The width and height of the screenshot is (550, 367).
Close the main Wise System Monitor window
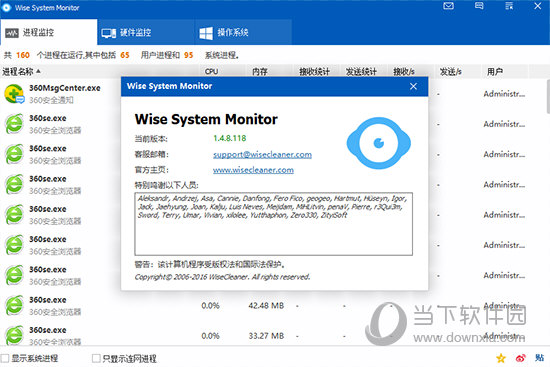click(538, 6)
